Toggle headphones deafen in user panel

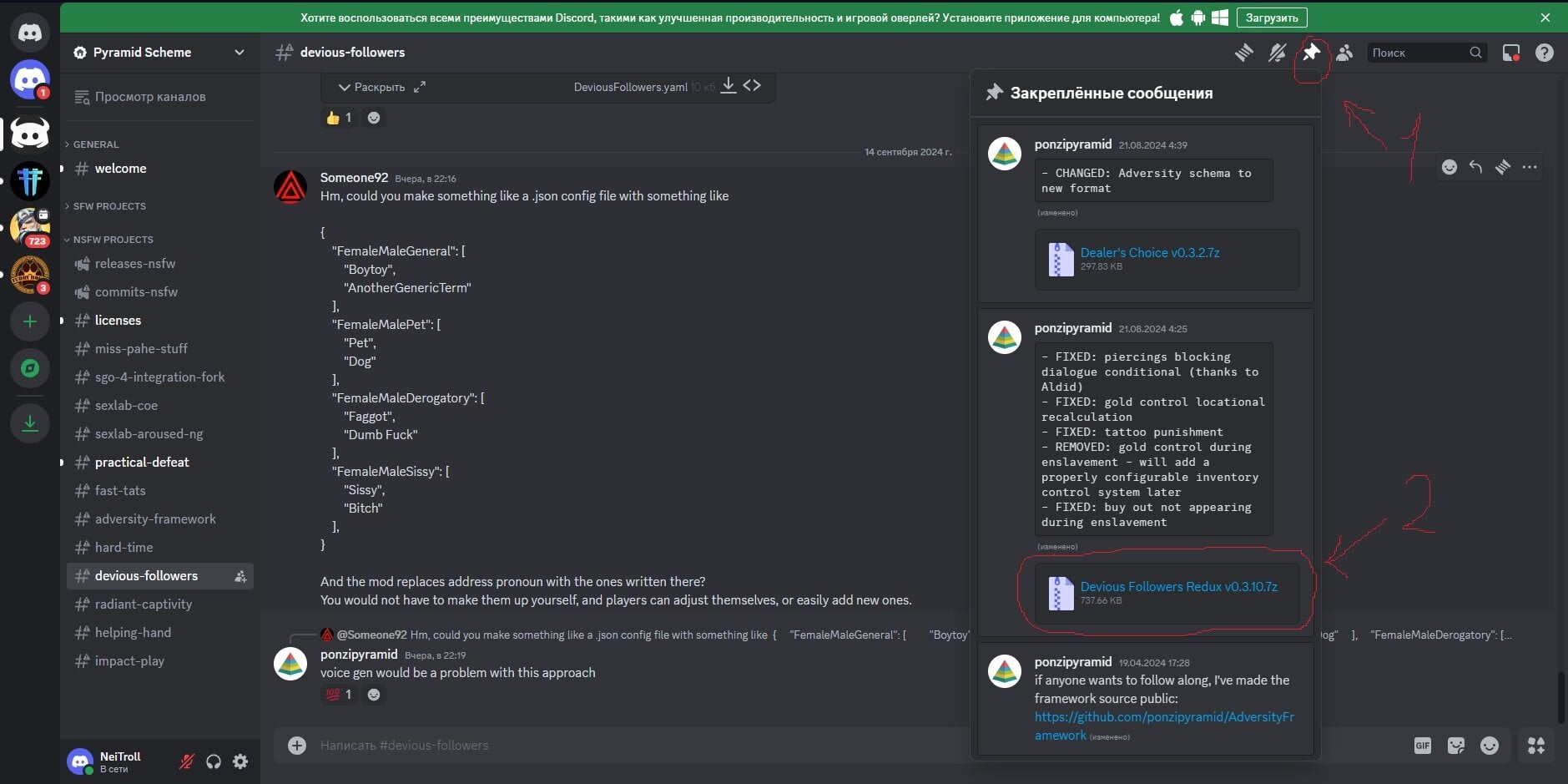pos(214,761)
